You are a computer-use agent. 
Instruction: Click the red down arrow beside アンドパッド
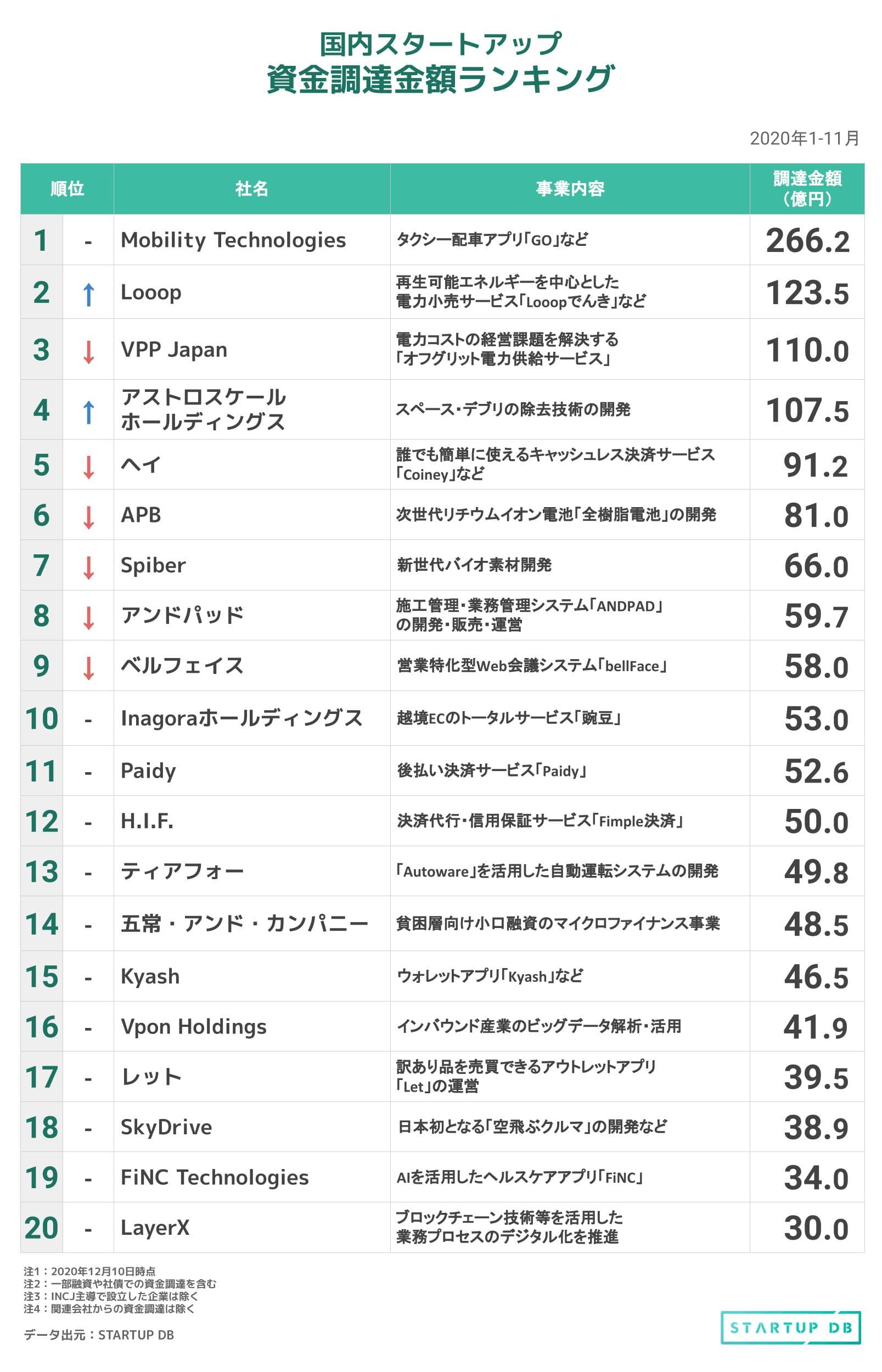tap(88, 617)
